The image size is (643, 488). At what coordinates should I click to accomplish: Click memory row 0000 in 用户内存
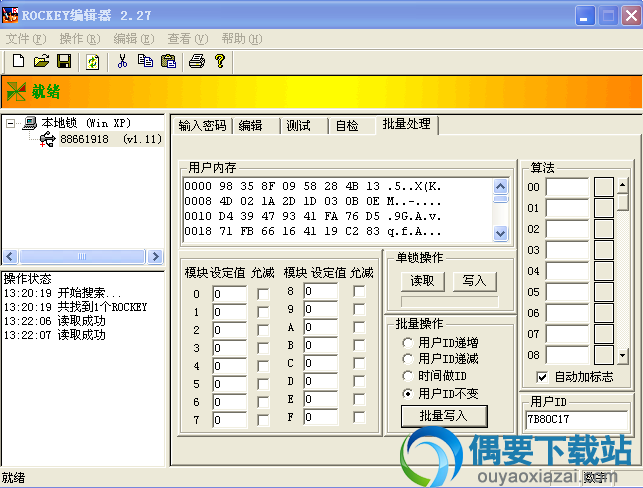point(313,186)
